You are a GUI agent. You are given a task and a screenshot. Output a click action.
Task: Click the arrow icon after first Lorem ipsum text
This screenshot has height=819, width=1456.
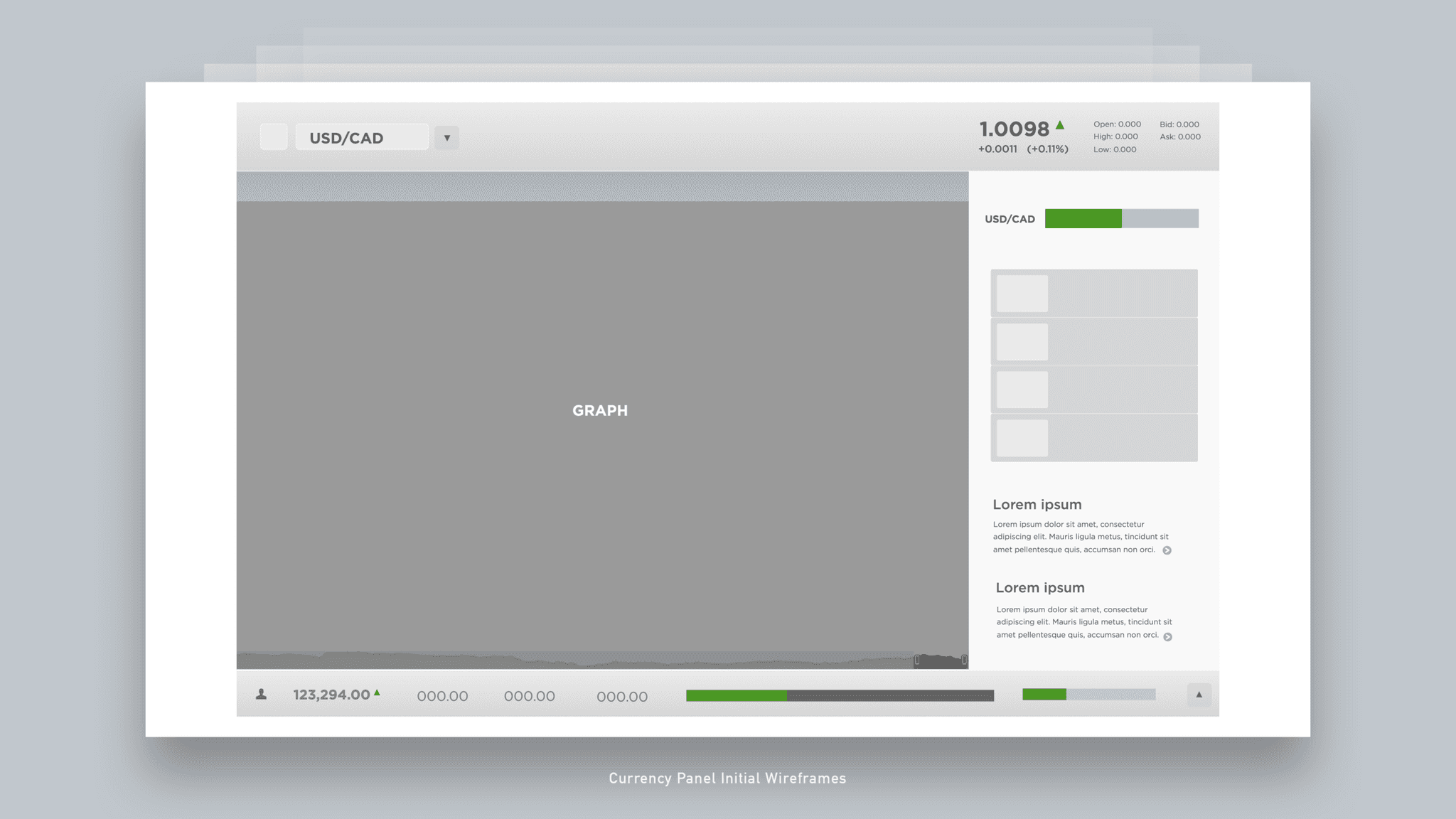point(1168,550)
